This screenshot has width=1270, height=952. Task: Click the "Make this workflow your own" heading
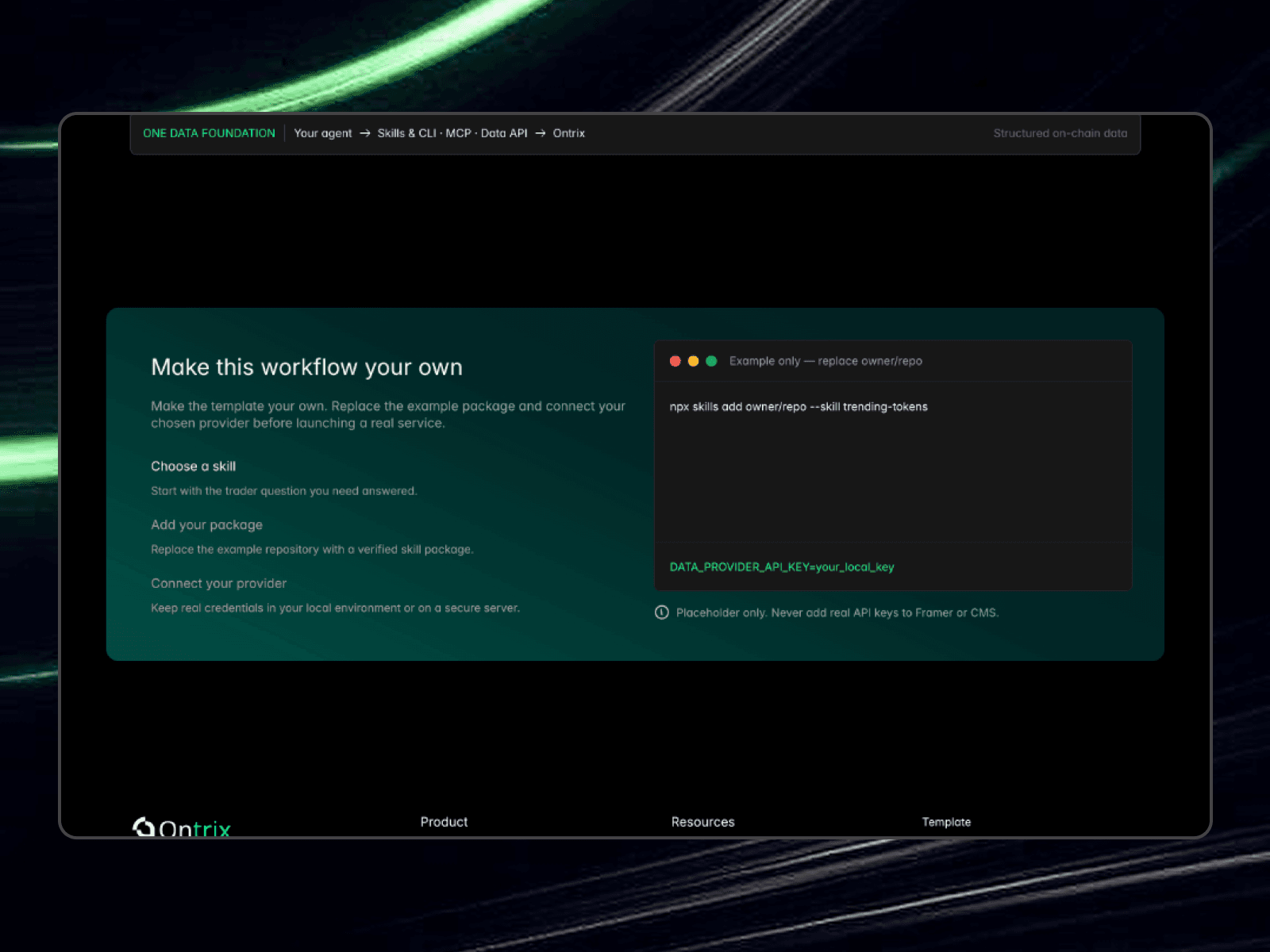307,367
